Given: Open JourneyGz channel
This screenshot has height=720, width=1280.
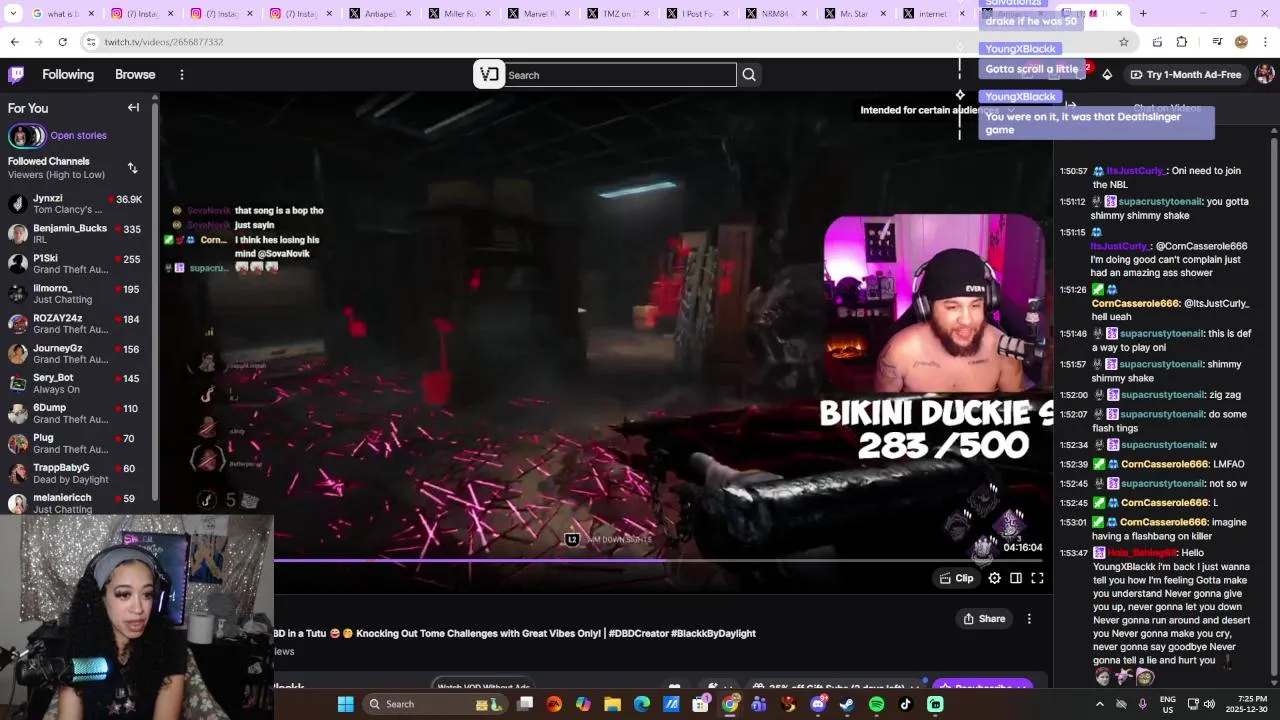Looking at the screenshot, I should pos(75,354).
